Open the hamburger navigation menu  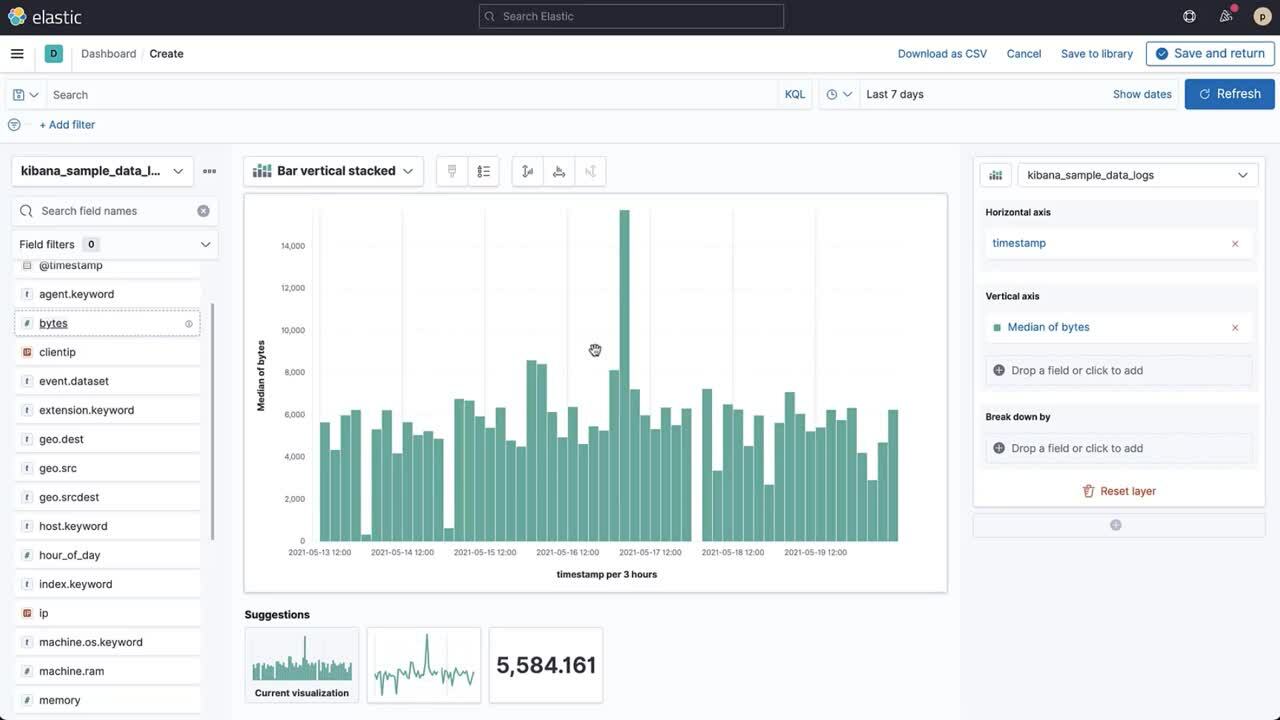[17, 54]
